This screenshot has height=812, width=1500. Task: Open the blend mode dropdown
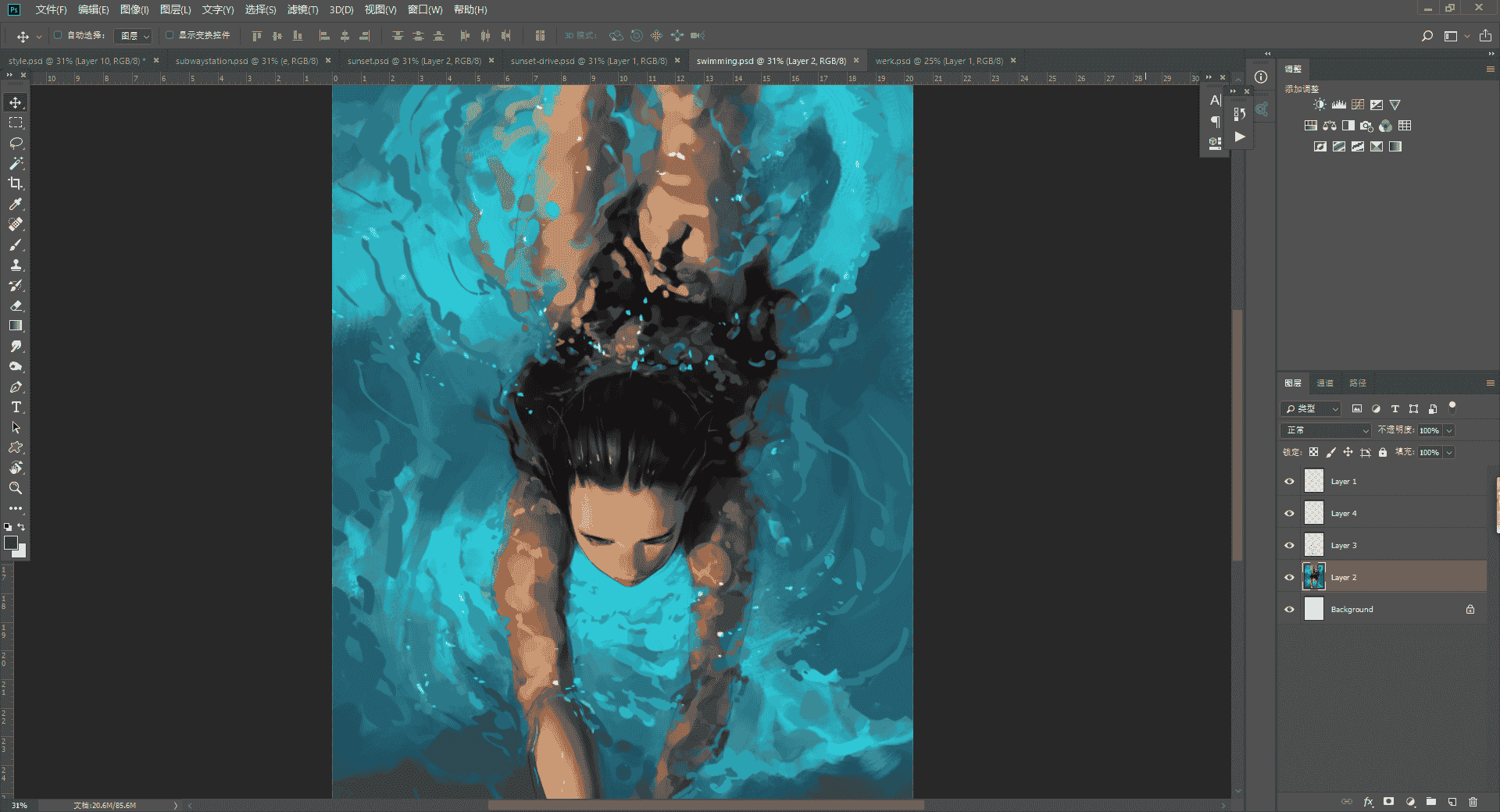coord(1326,430)
